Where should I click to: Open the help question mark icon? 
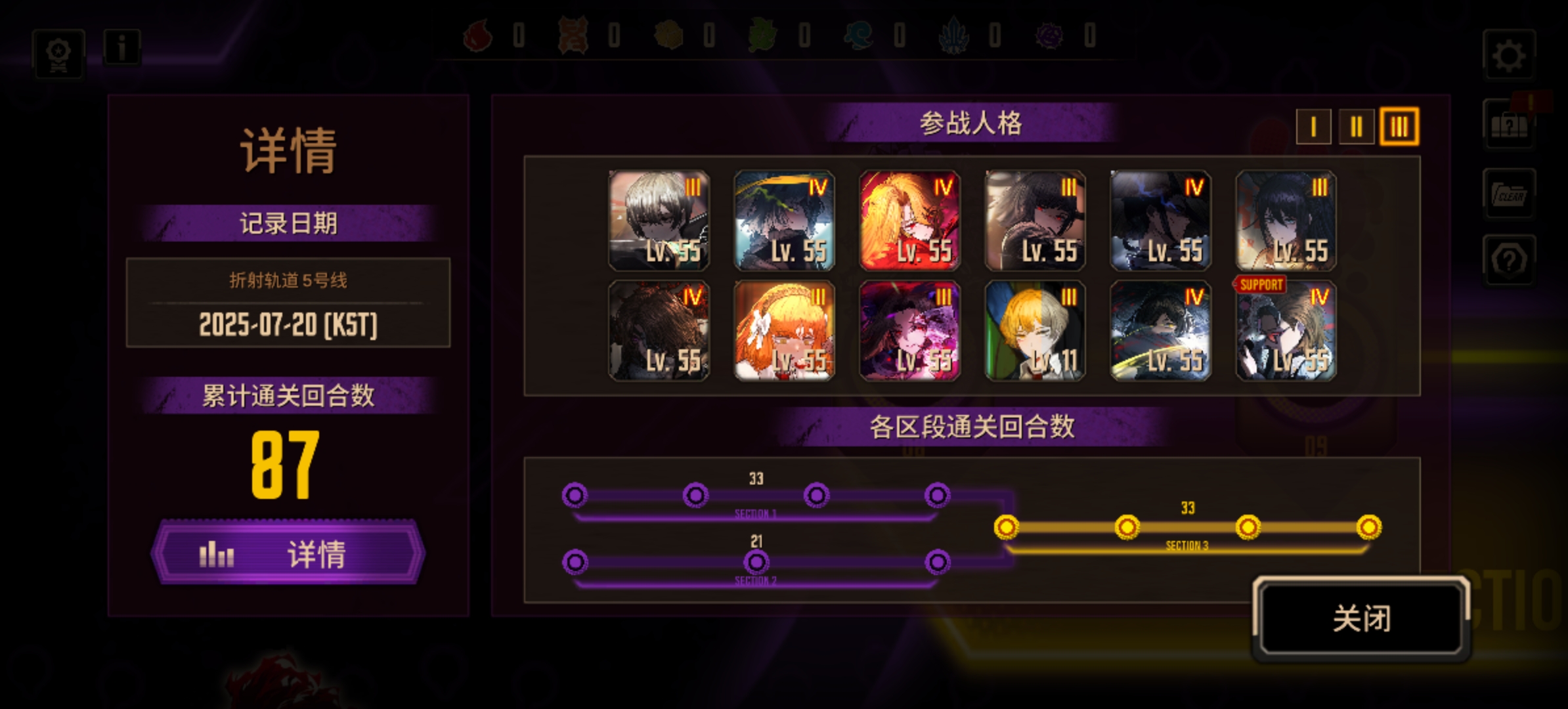tap(1508, 260)
